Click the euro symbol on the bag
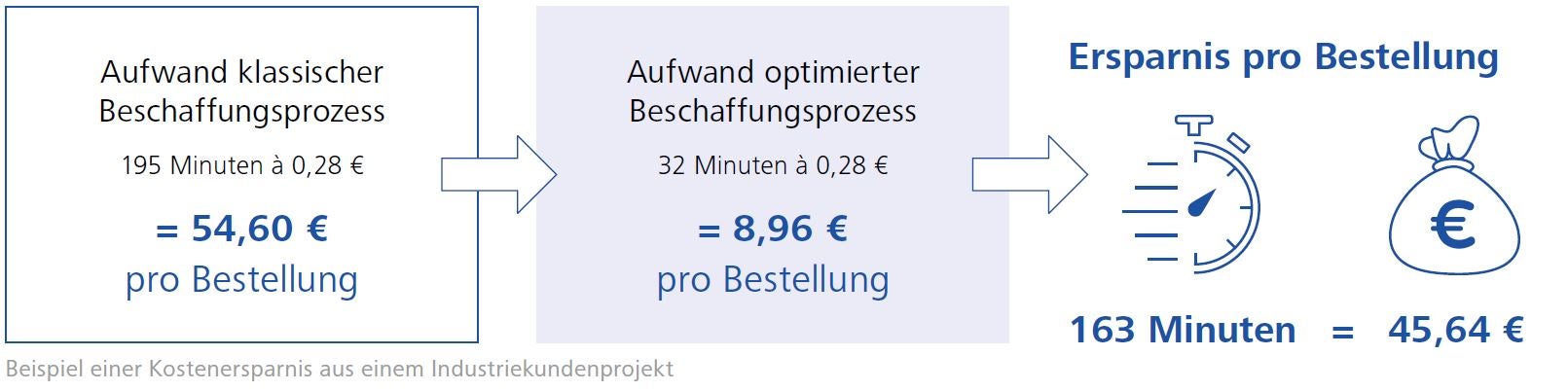1568x391 pixels. coord(1453,229)
